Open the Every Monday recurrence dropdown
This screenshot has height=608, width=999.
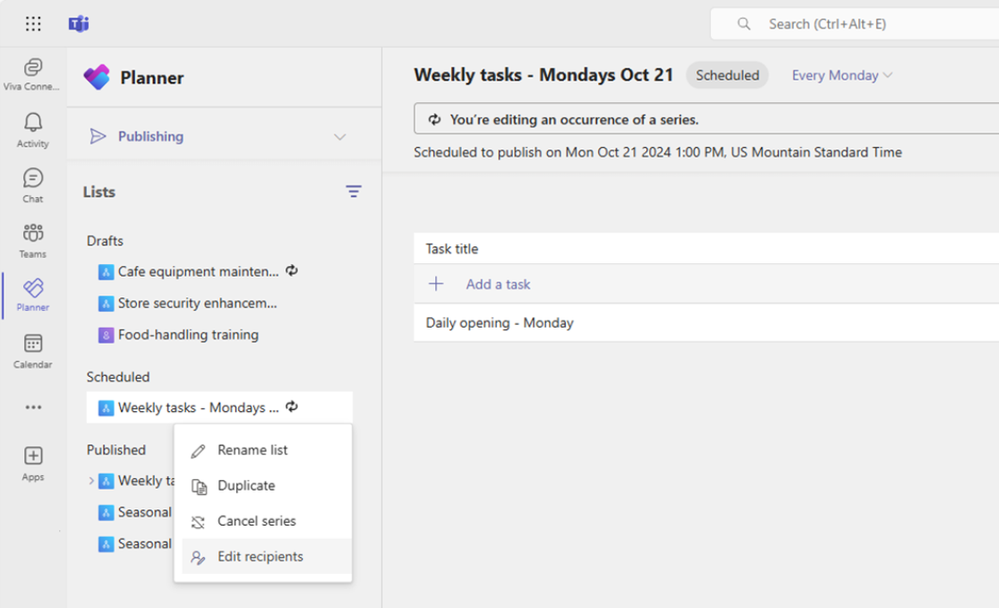840,75
